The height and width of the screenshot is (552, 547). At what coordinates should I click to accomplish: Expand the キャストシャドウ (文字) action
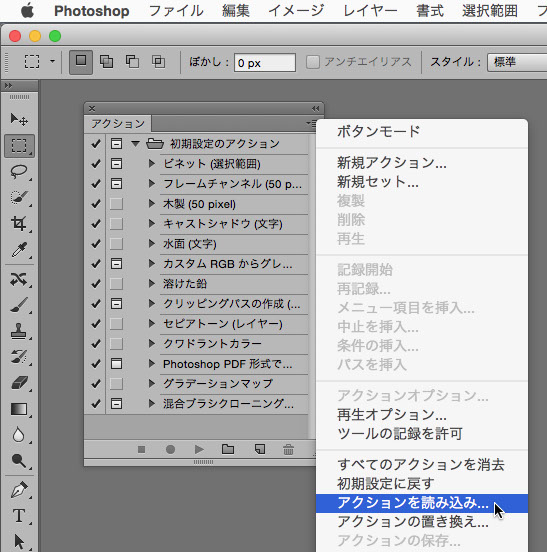152,224
